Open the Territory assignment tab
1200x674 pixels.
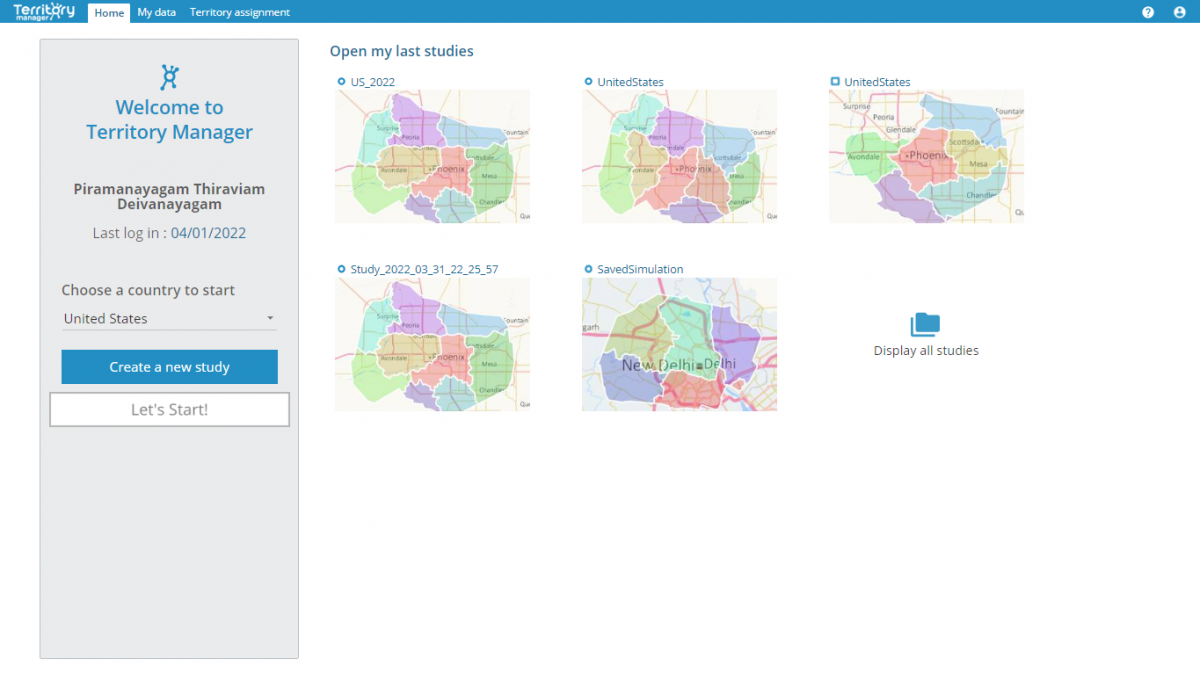[240, 12]
